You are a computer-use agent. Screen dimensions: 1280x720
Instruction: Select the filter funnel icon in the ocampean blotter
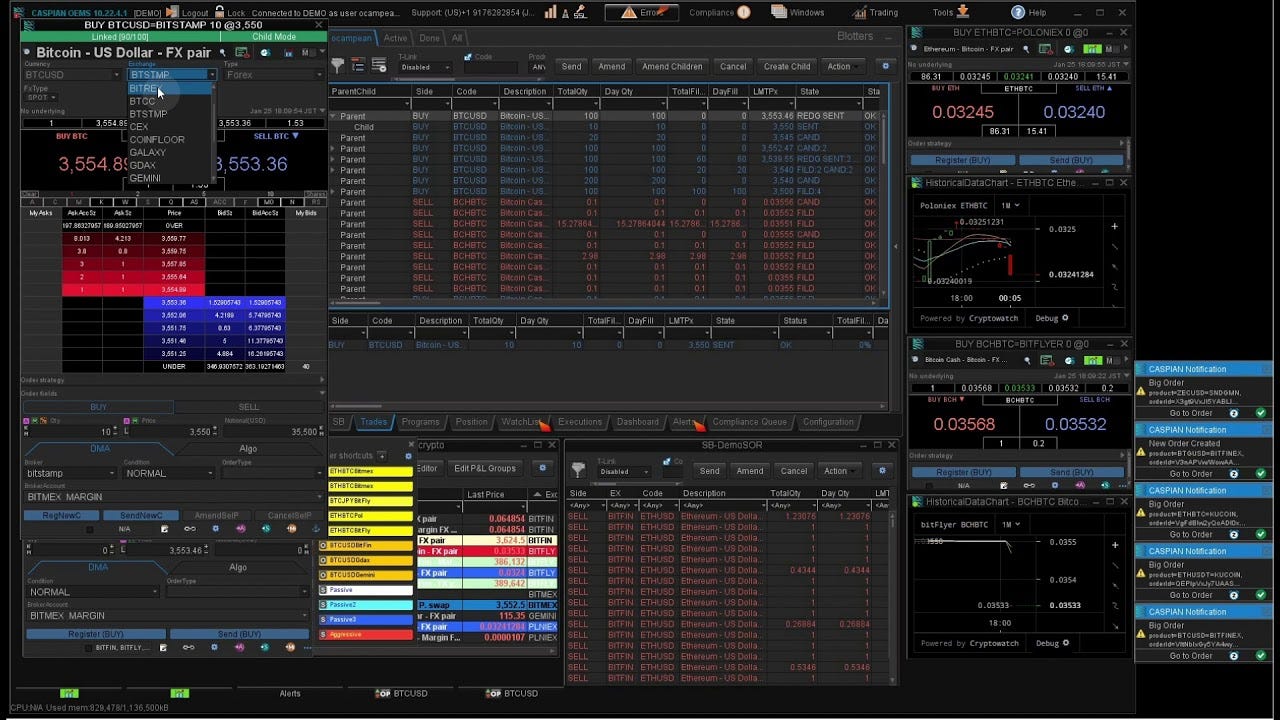(337, 67)
